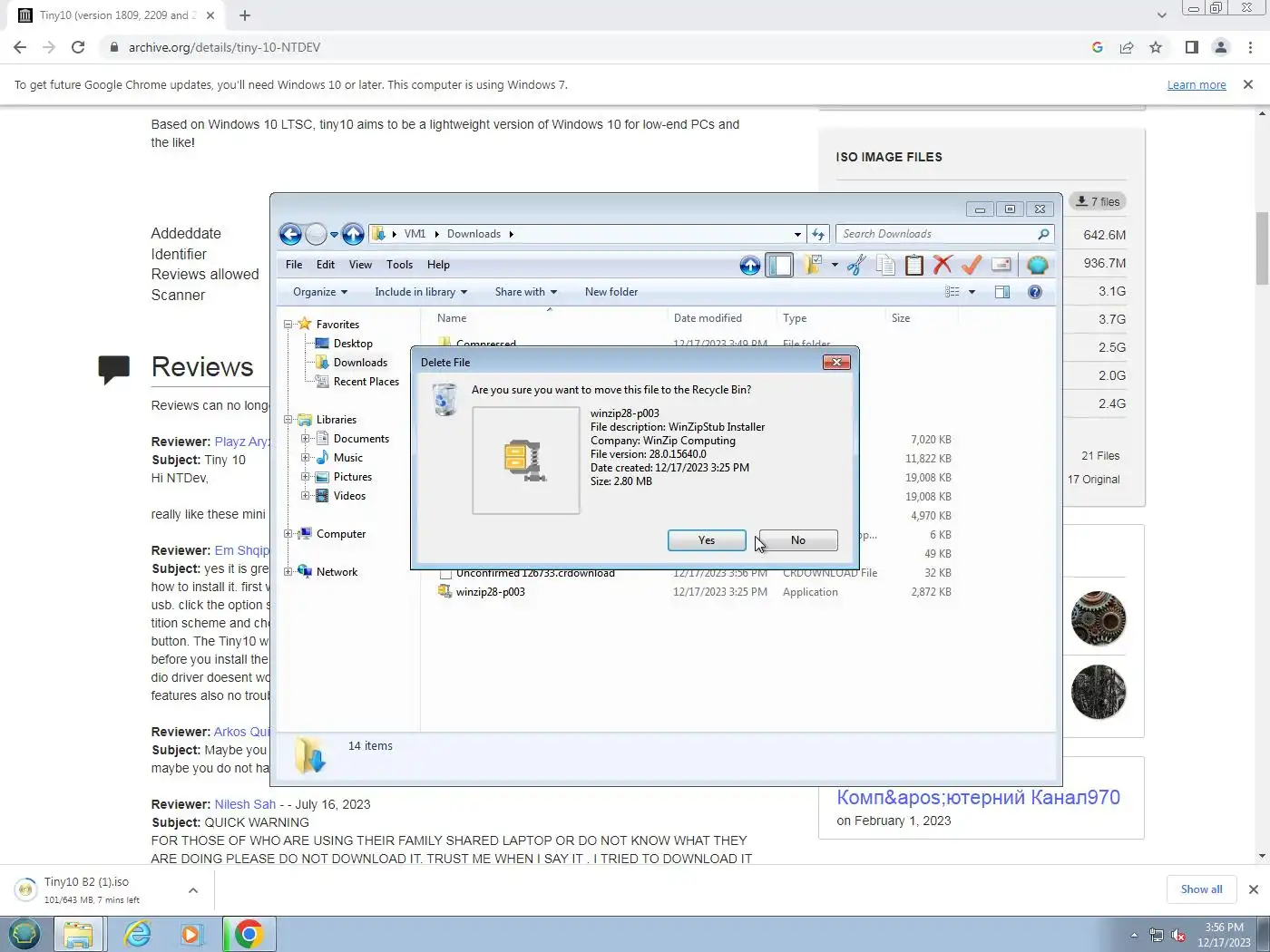Image resolution: width=1270 pixels, height=952 pixels.
Task: Open the Share with dropdown
Action: (526, 292)
